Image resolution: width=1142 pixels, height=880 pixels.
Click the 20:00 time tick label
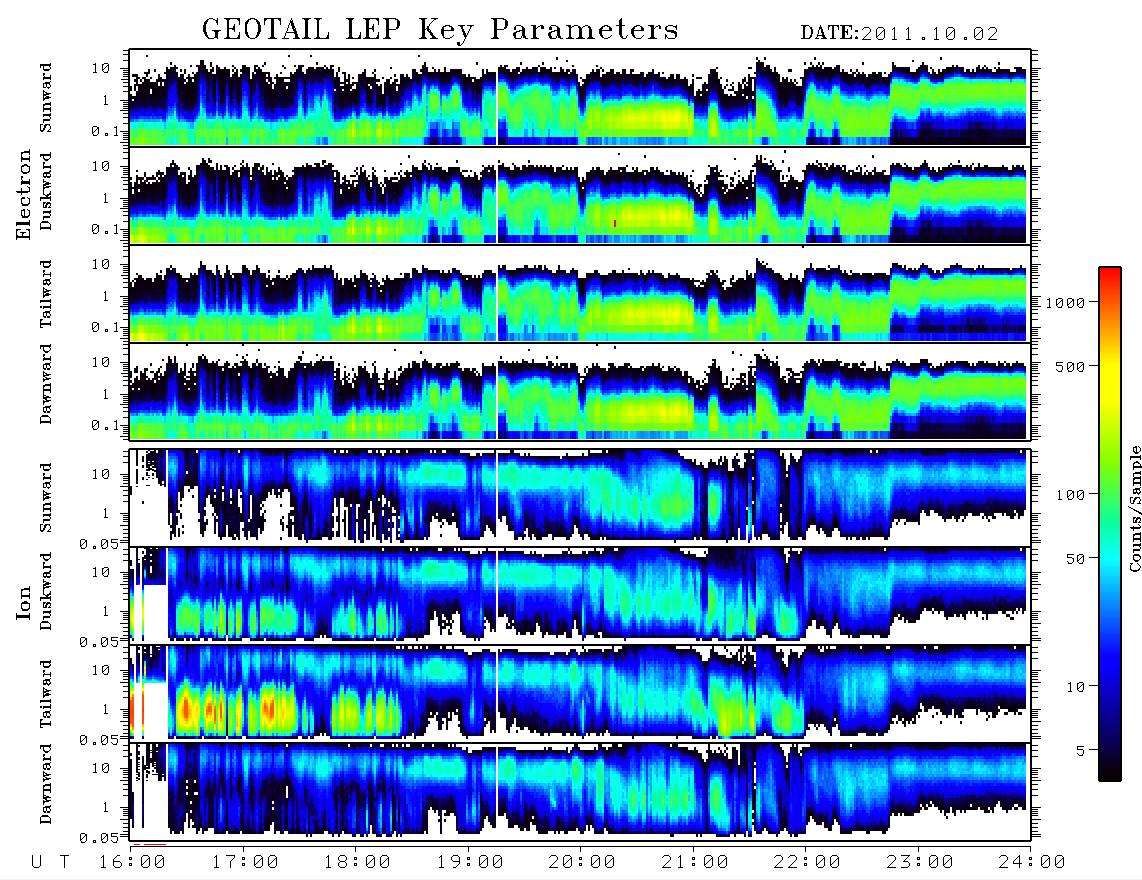(x=582, y=863)
